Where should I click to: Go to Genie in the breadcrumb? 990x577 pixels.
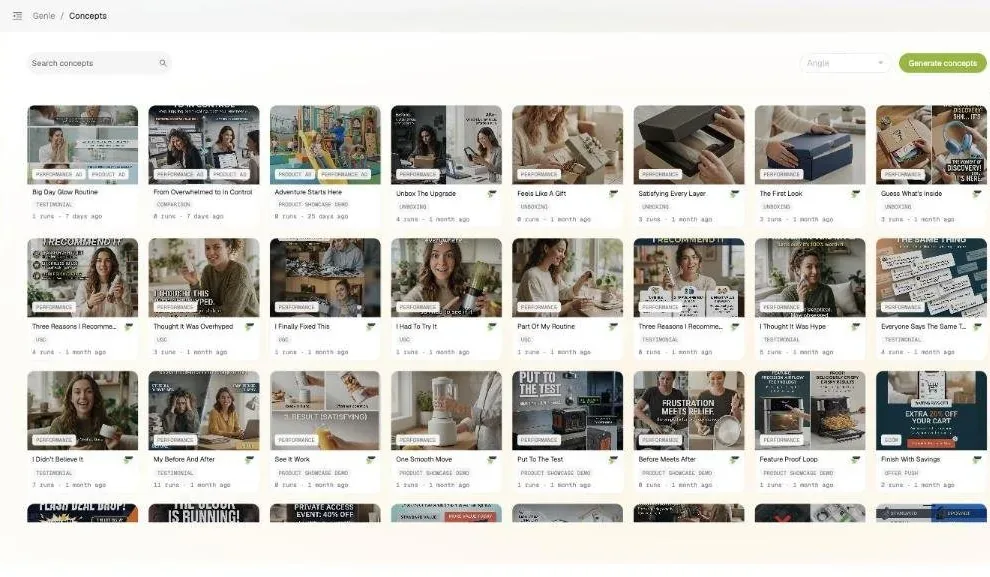click(x=44, y=16)
